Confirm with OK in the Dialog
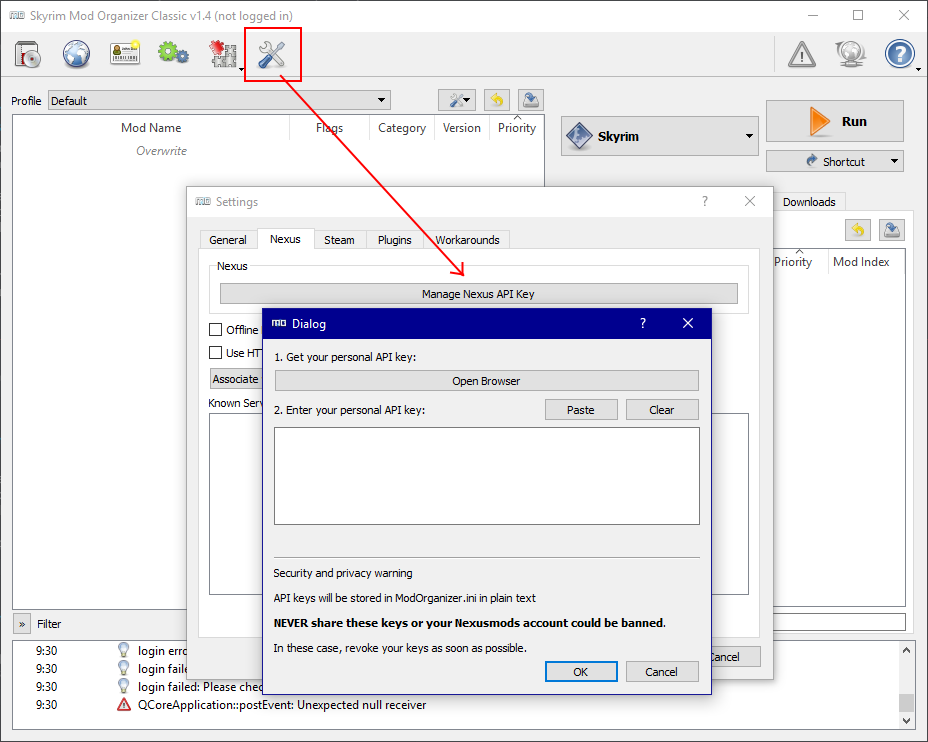Viewport: 928px width, 742px height. point(581,672)
